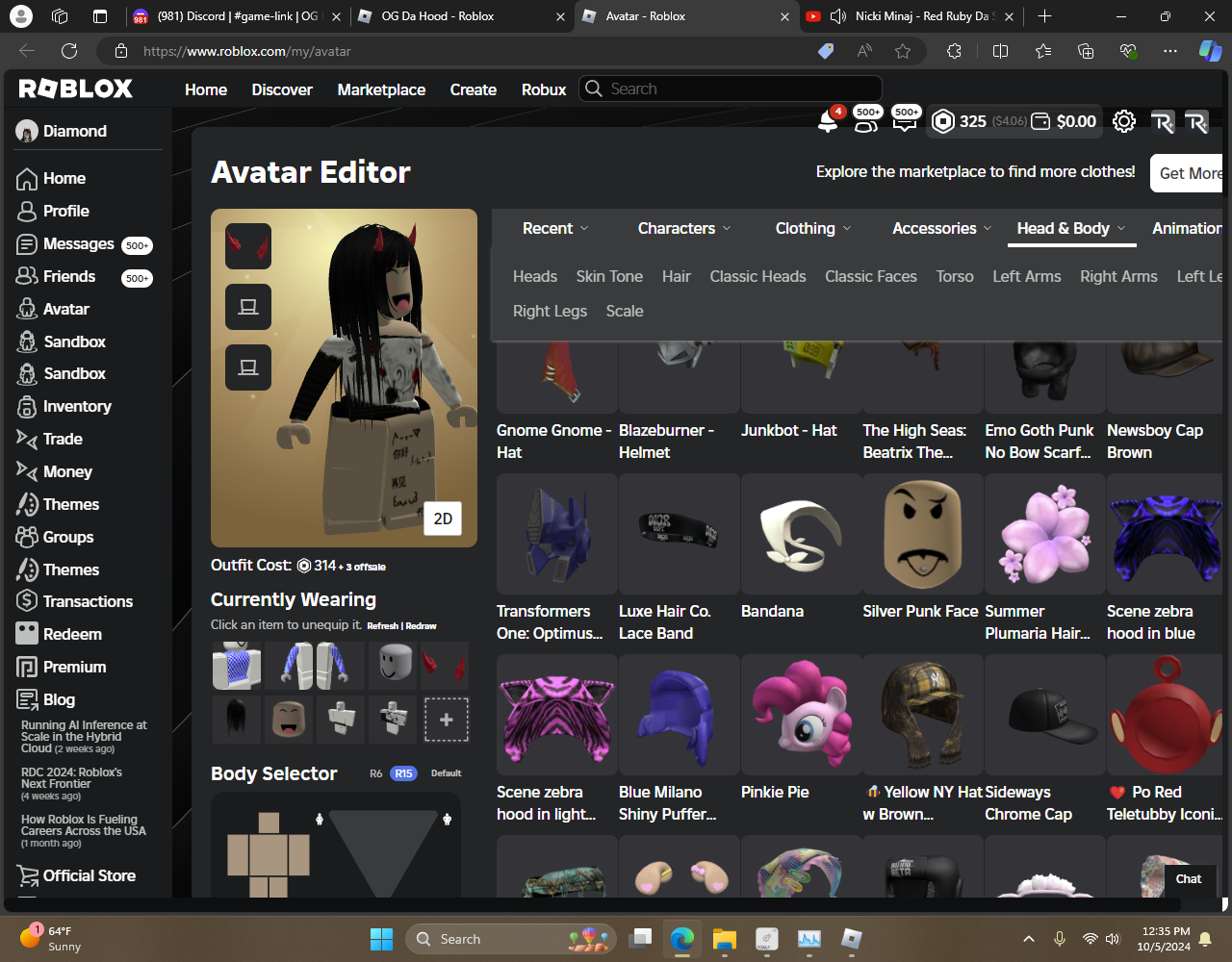Add page to favorites star icon

point(903,51)
